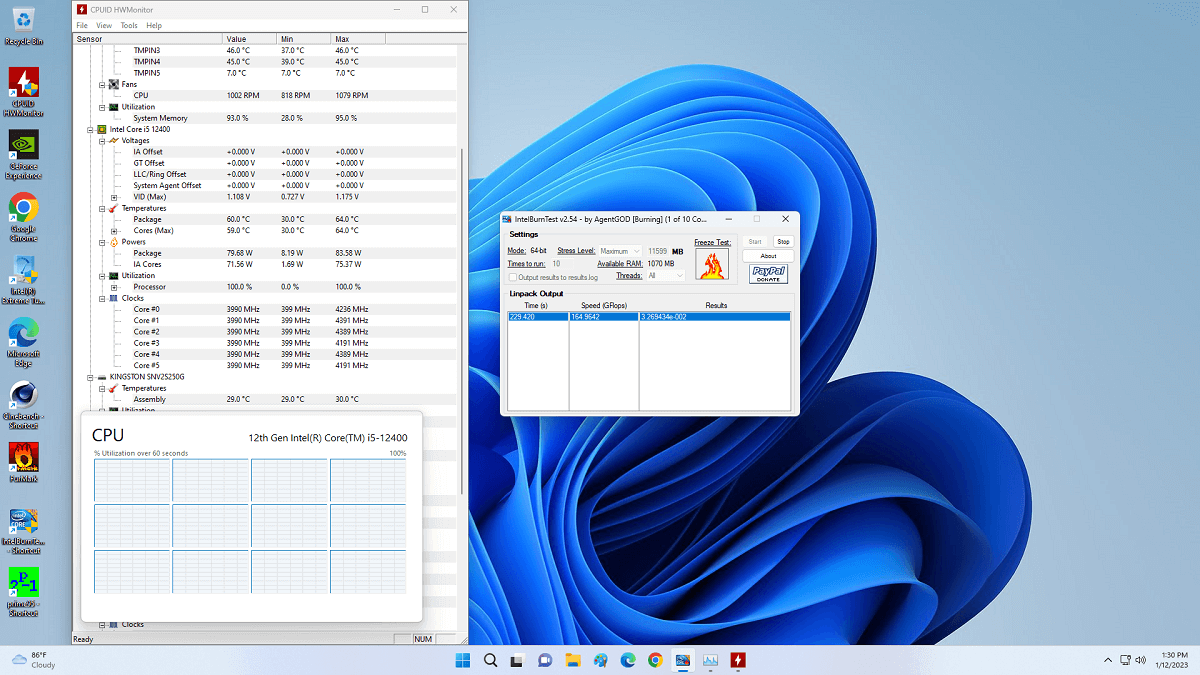Screen dimensions: 1200x675
Task: Switch to HWMonitor on the taskbar
Action: coord(737,660)
